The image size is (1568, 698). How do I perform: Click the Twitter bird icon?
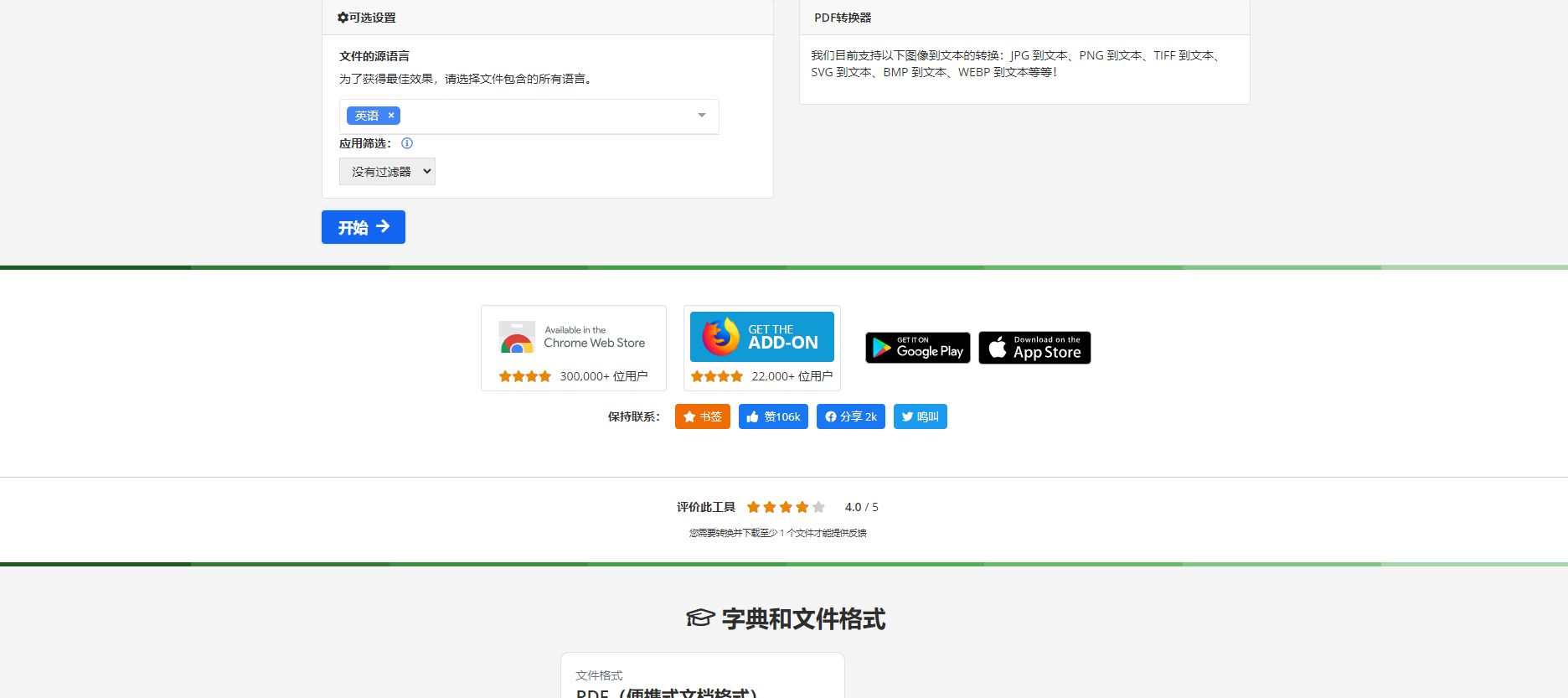tap(907, 416)
